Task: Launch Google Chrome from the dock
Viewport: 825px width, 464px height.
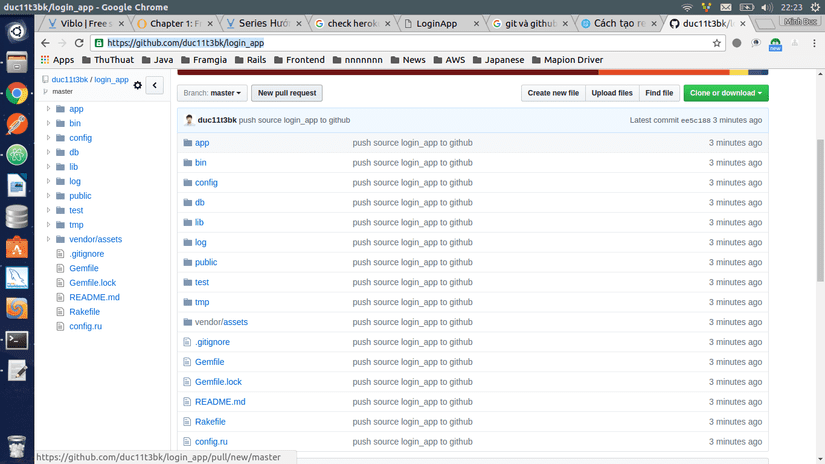Action: pos(17,94)
